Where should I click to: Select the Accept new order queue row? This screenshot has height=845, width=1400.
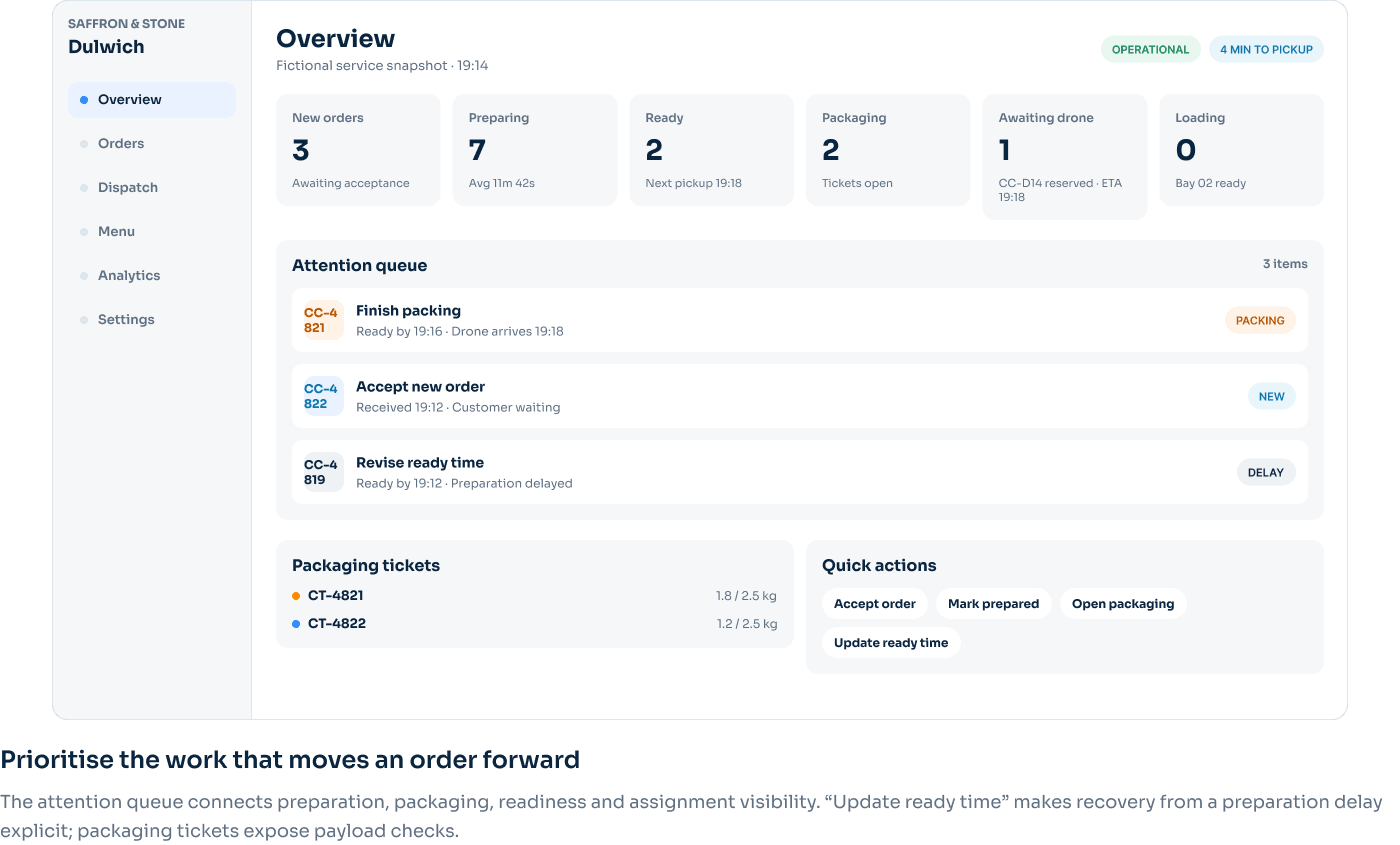(800, 396)
